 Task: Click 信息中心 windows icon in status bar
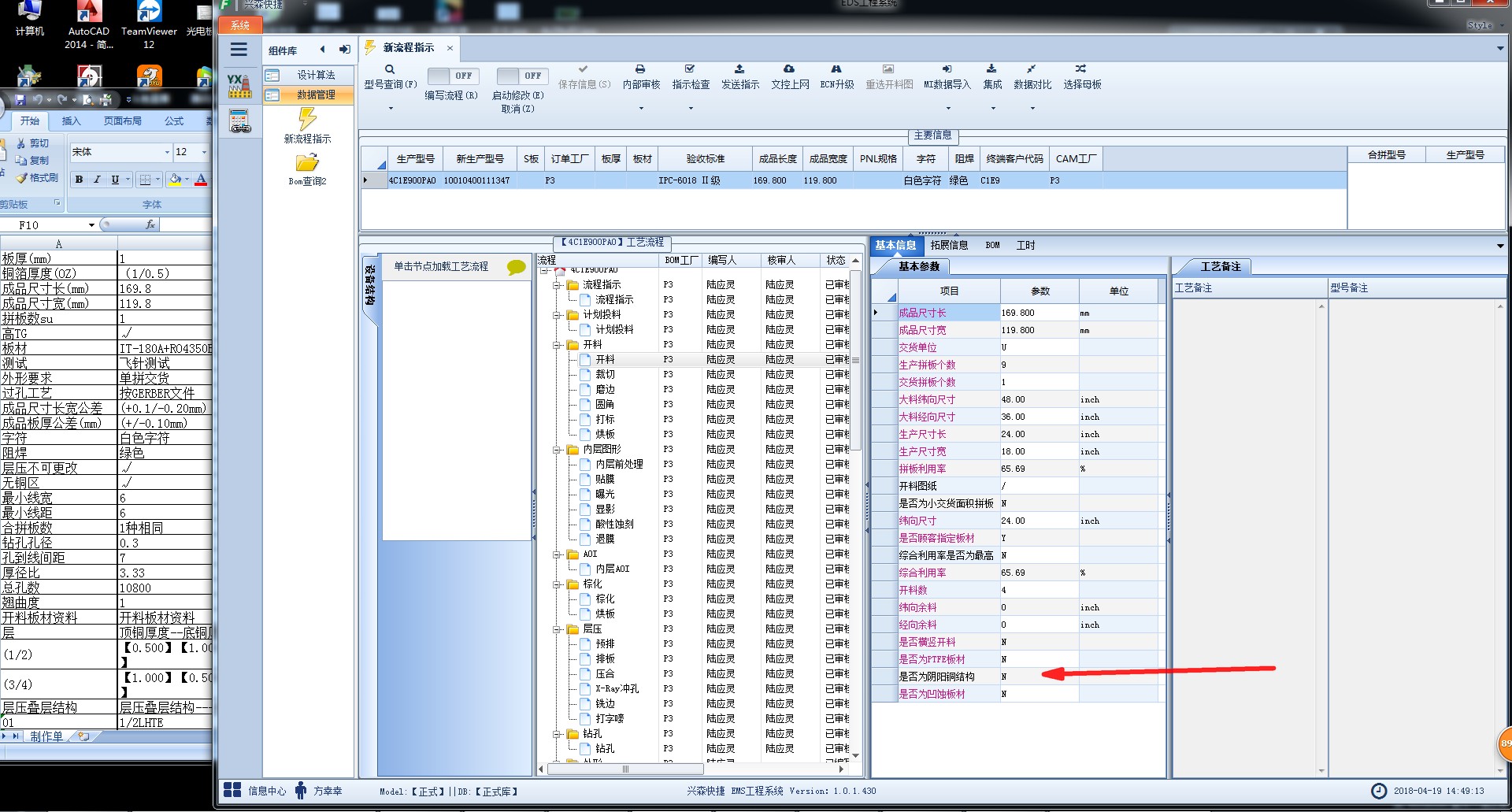pyautogui.click(x=232, y=790)
